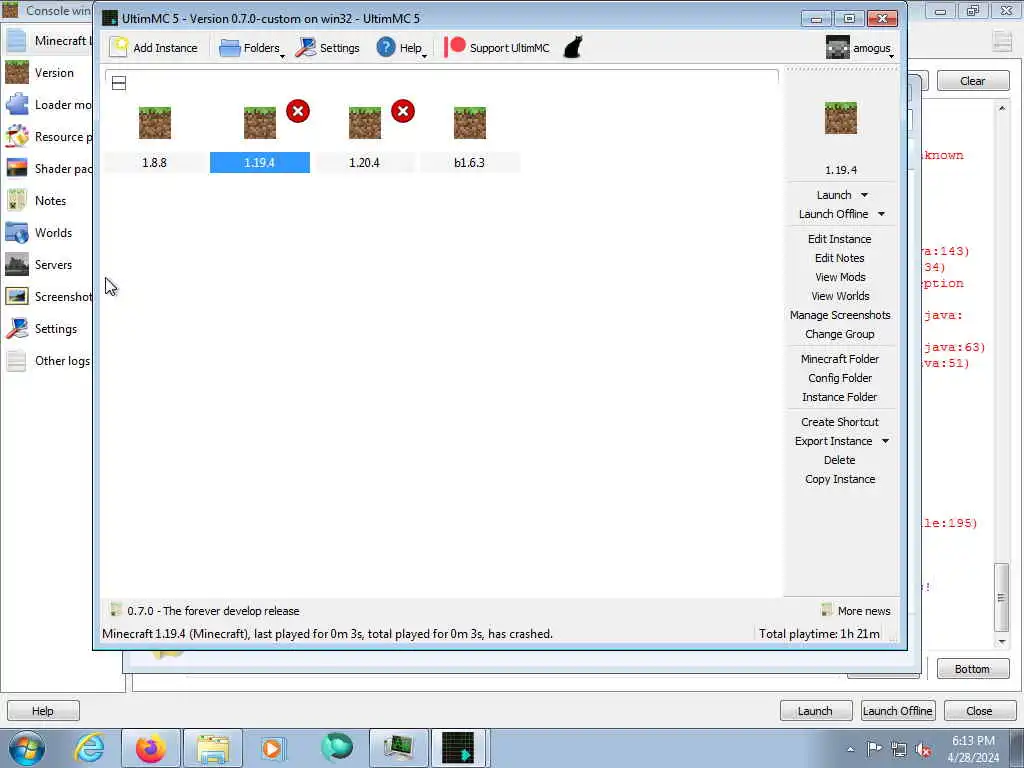The height and width of the screenshot is (768, 1024).
Task: Open the amogus account dropdown
Action: click(859, 48)
